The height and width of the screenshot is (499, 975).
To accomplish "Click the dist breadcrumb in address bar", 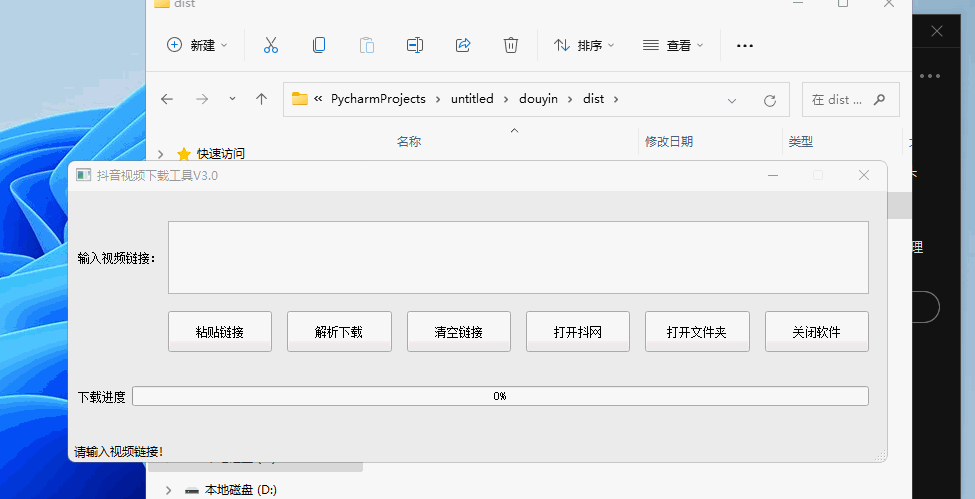I will [593, 99].
